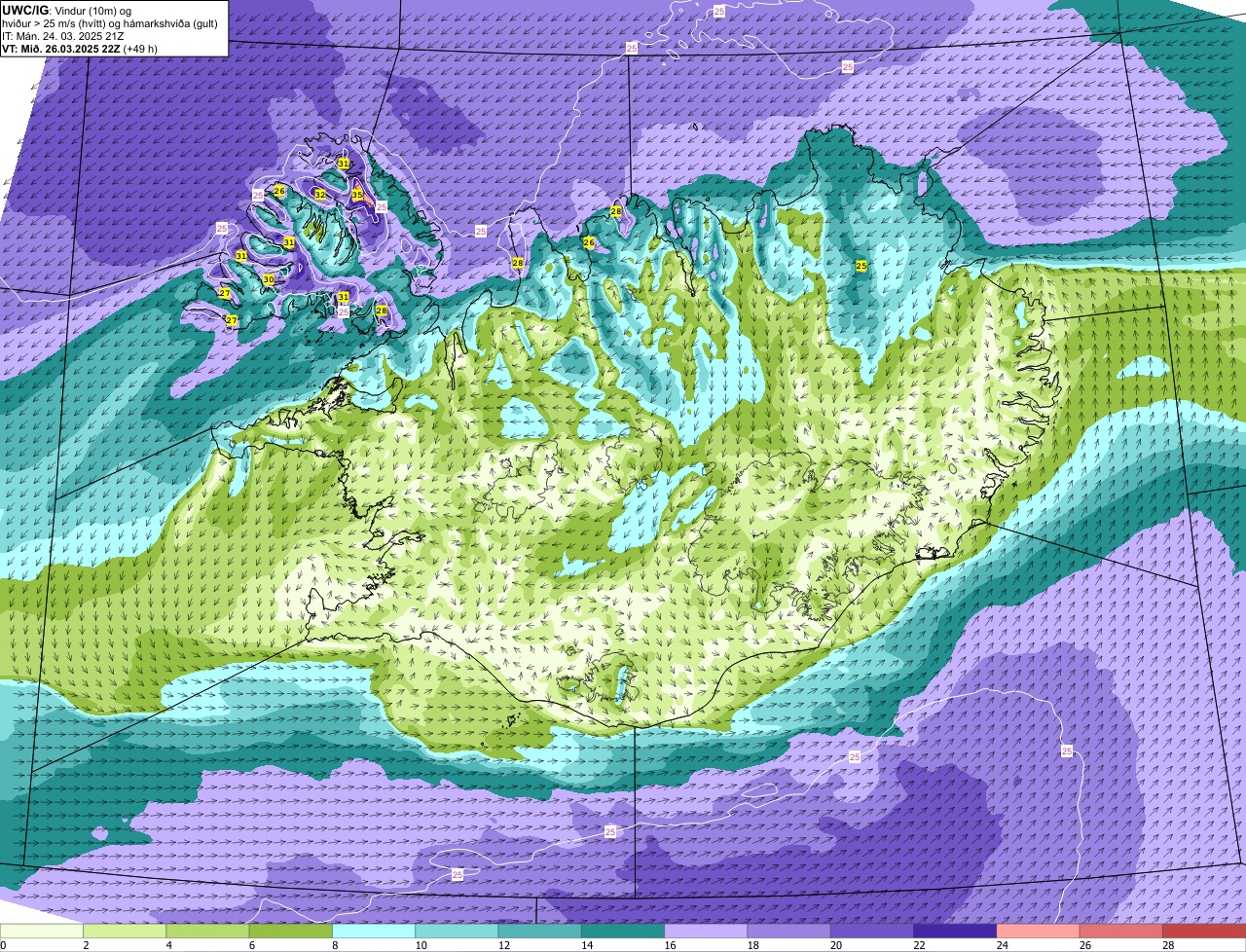Click the init time "IT: Mán. 24. 03. 2025 21Z"
This screenshot has width=1246, height=952.
(63, 36)
